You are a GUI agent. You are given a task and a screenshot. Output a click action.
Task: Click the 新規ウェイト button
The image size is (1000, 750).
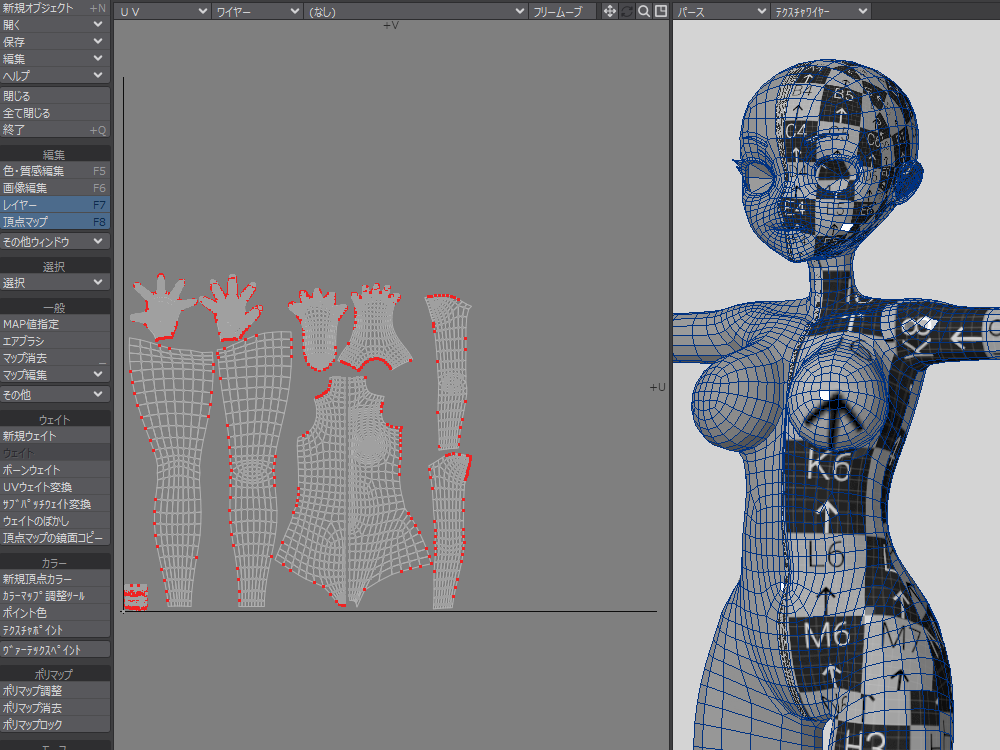(55, 436)
